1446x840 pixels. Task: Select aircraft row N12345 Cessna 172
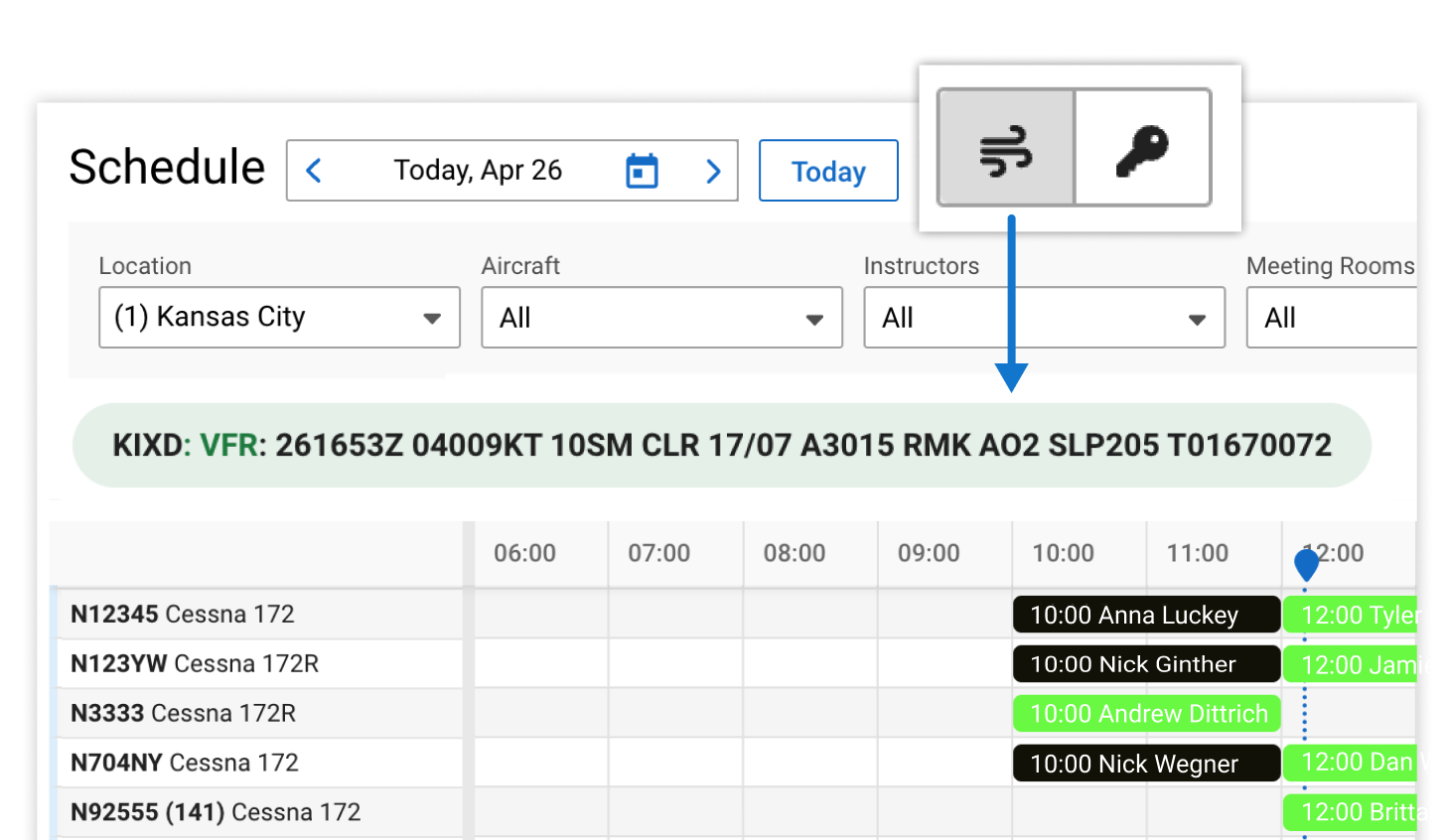click(183, 615)
